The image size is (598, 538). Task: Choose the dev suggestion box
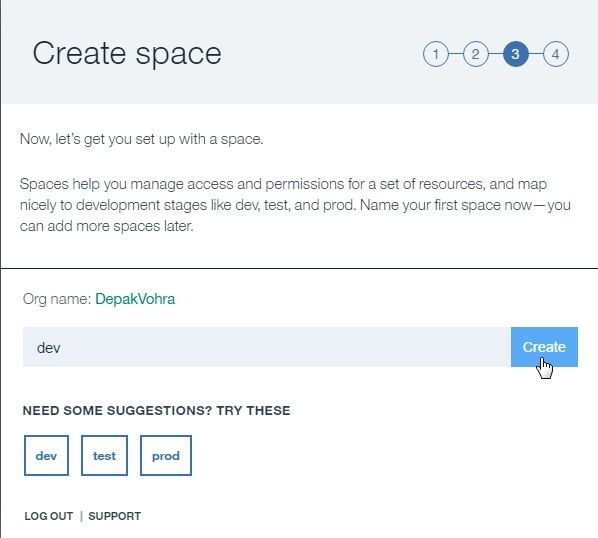coord(46,456)
